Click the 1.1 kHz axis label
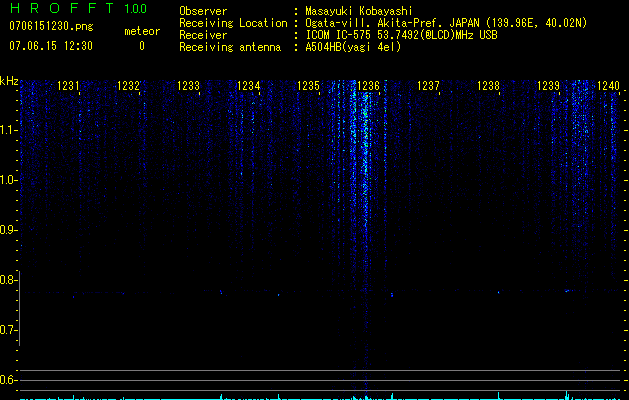Viewport: 629px width, 400px height. click(x=8, y=130)
